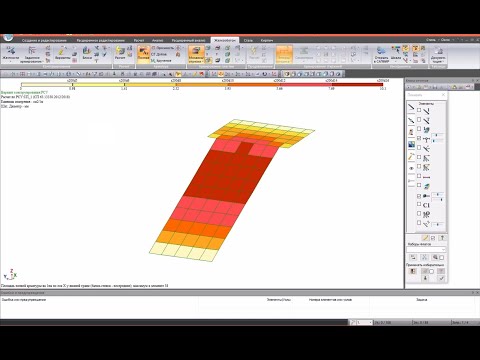Click the Отправить в САПФИР globe icon
480x360 pixels.
[x=381, y=54]
